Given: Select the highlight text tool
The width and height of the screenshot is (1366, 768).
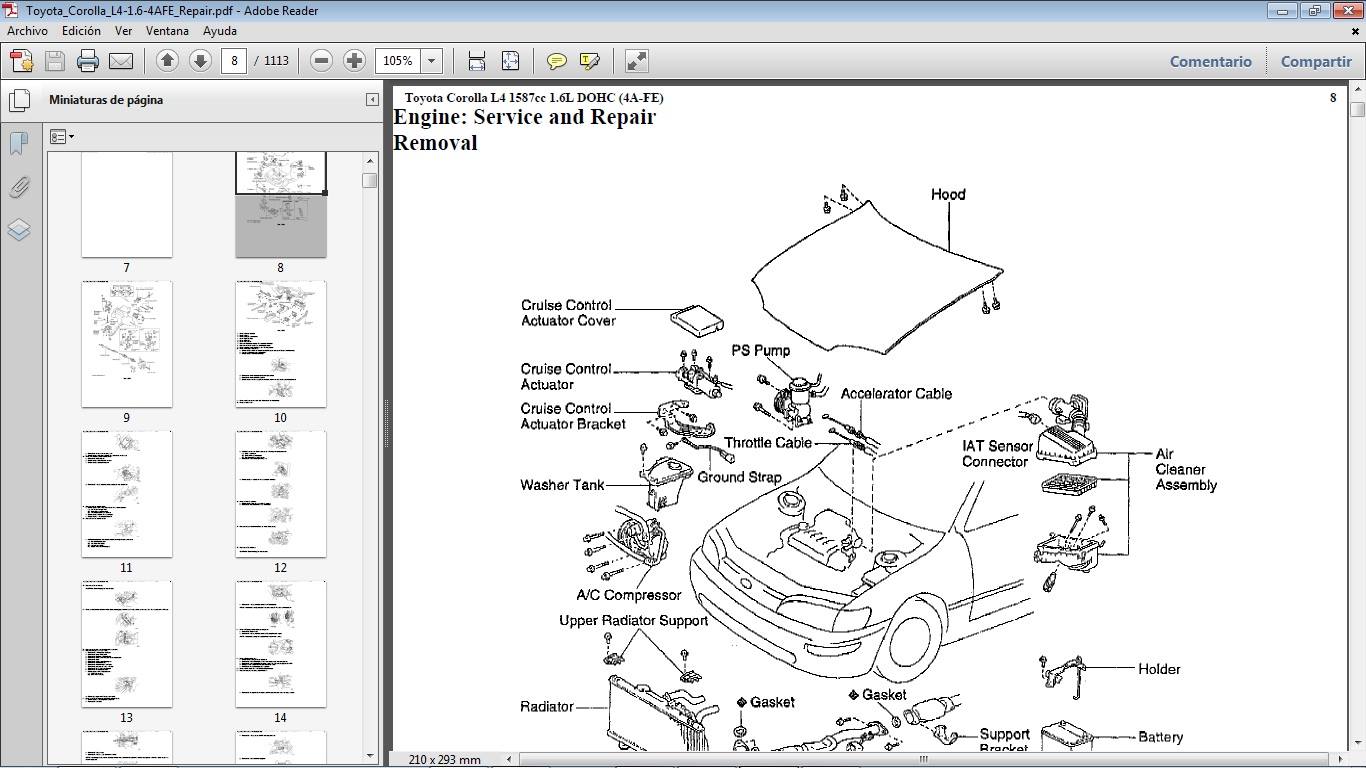Looking at the screenshot, I should pyautogui.click(x=590, y=61).
